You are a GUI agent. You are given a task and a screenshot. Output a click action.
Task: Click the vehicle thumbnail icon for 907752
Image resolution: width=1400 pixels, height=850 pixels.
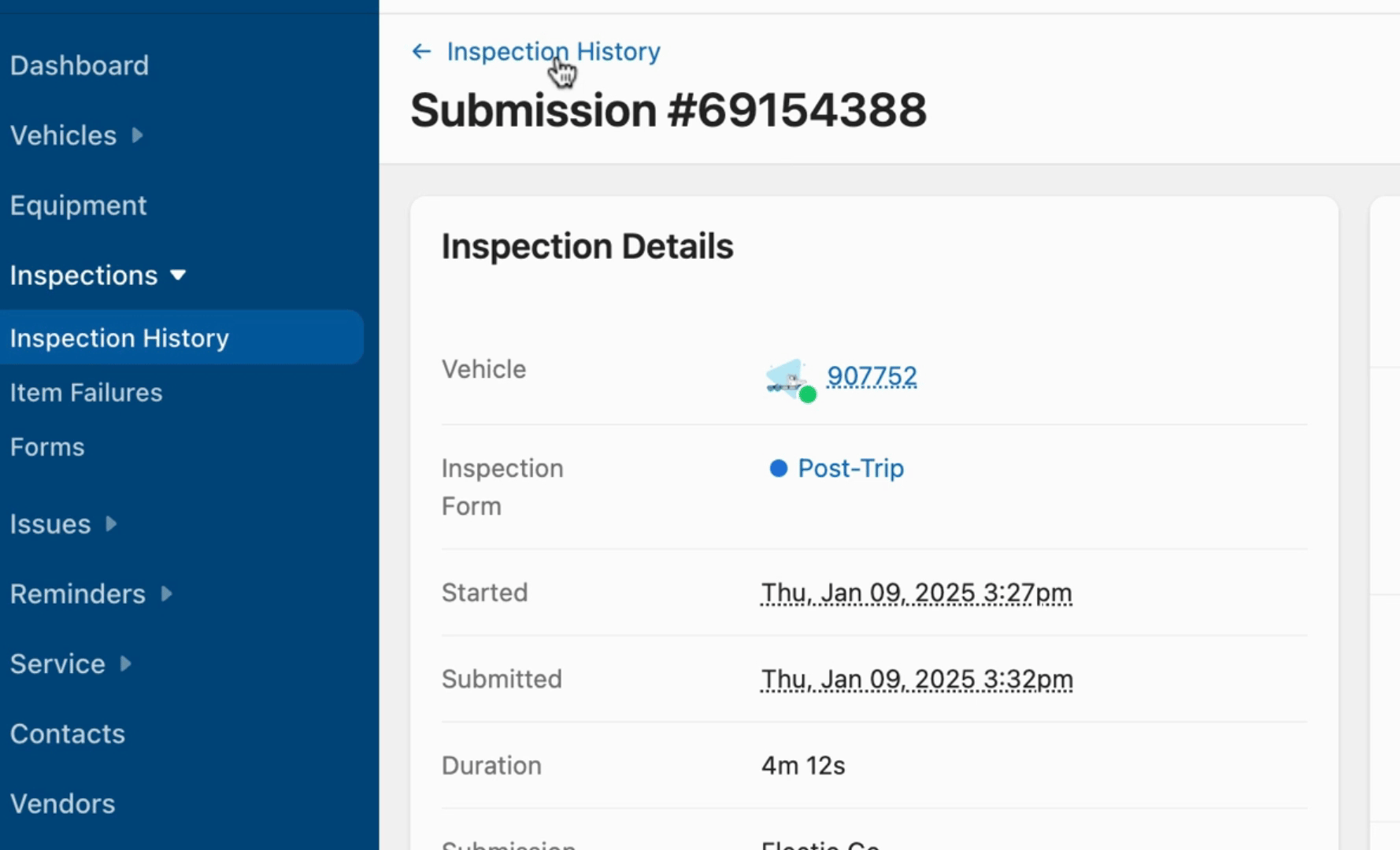(x=787, y=379)
